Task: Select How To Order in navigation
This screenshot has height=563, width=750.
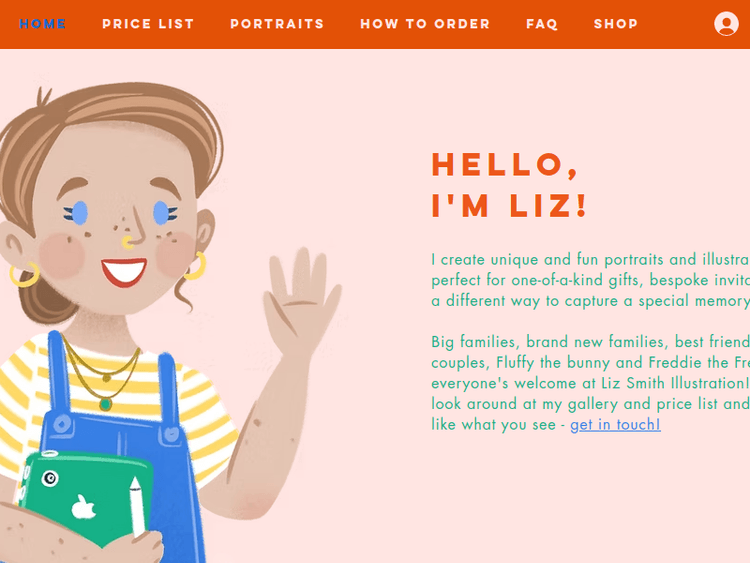Action: (425, 24)
